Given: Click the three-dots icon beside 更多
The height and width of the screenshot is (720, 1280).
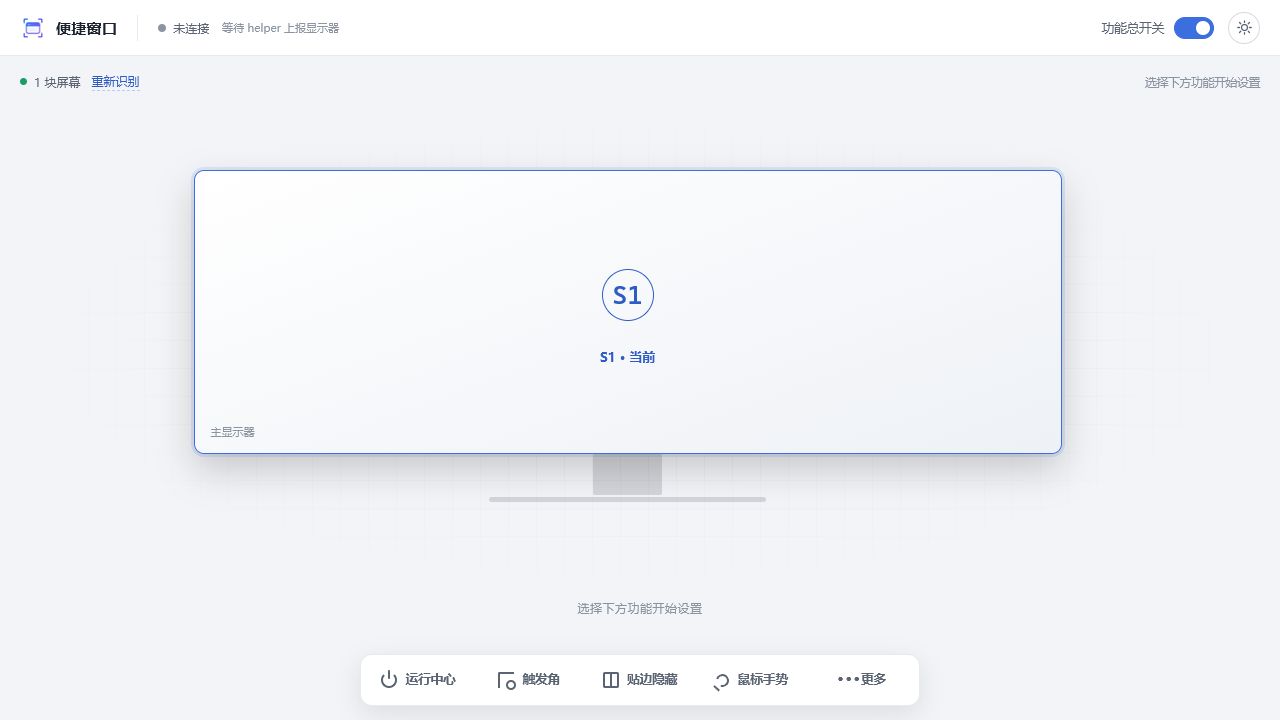Looking at the screenshot, I should click(x=848, y=679).
